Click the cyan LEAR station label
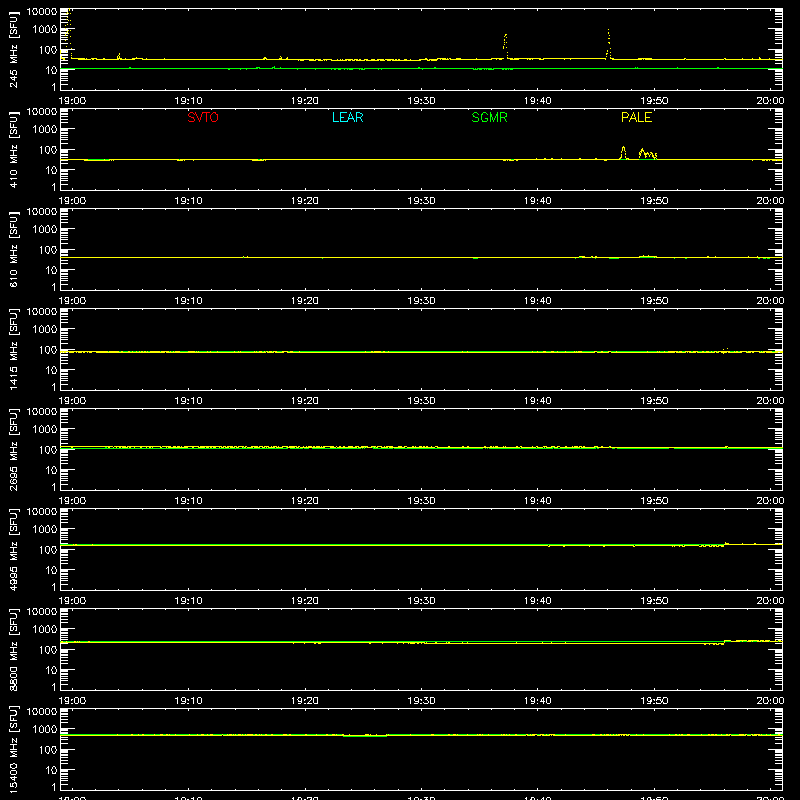 [x=347, y=117]
